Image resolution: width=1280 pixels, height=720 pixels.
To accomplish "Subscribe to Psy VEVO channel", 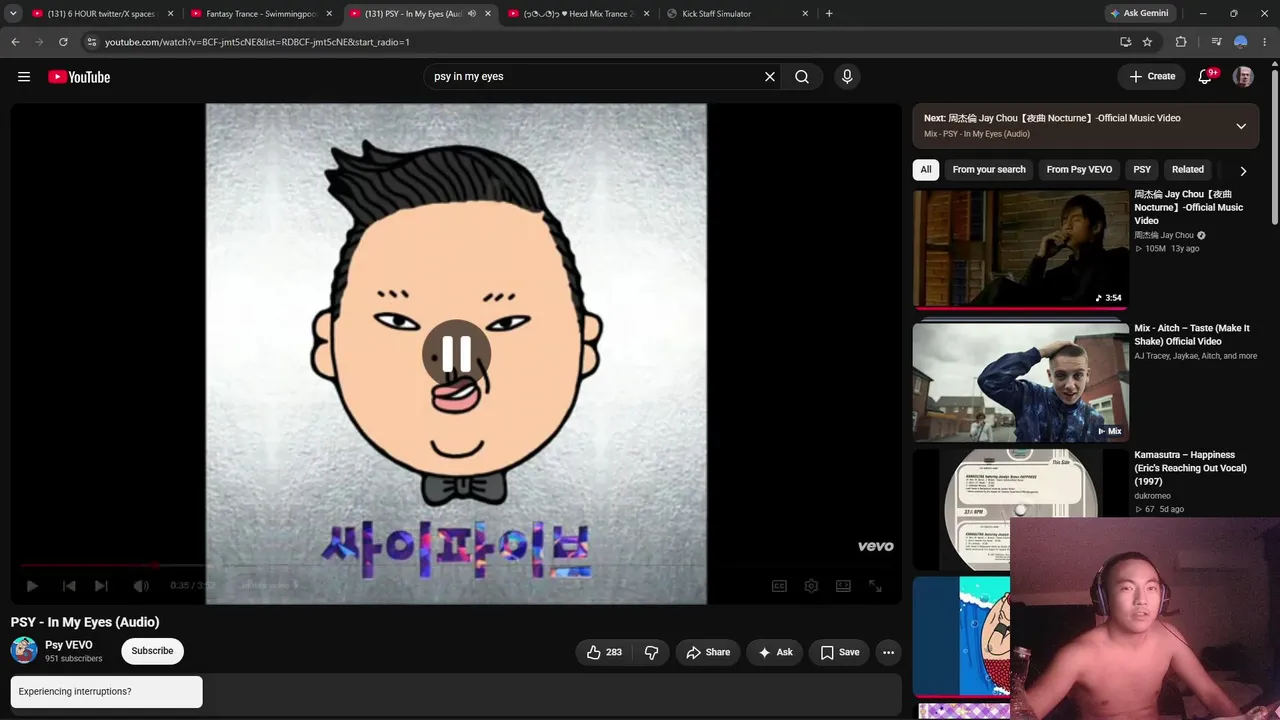I will pyautogui.click(x=152, y=651).
